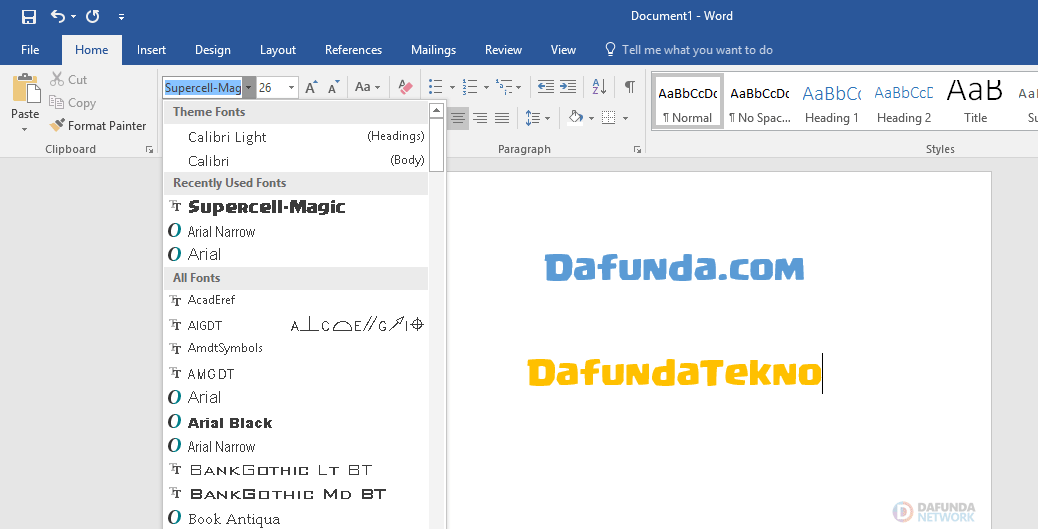
Task: Click the Save icon in title bar
Action: tap(28, 16)
